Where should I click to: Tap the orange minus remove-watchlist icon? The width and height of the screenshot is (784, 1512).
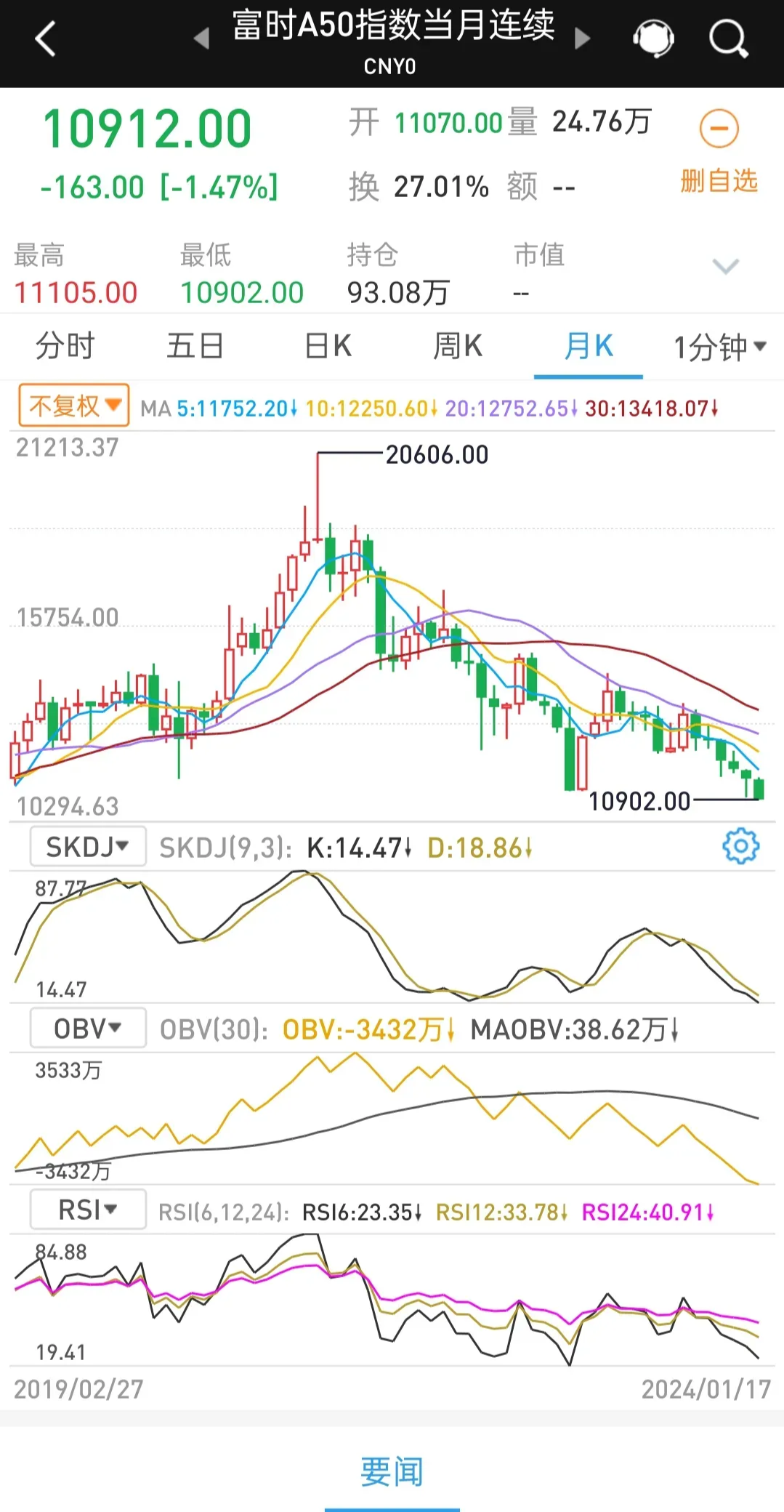coord(719,129)
